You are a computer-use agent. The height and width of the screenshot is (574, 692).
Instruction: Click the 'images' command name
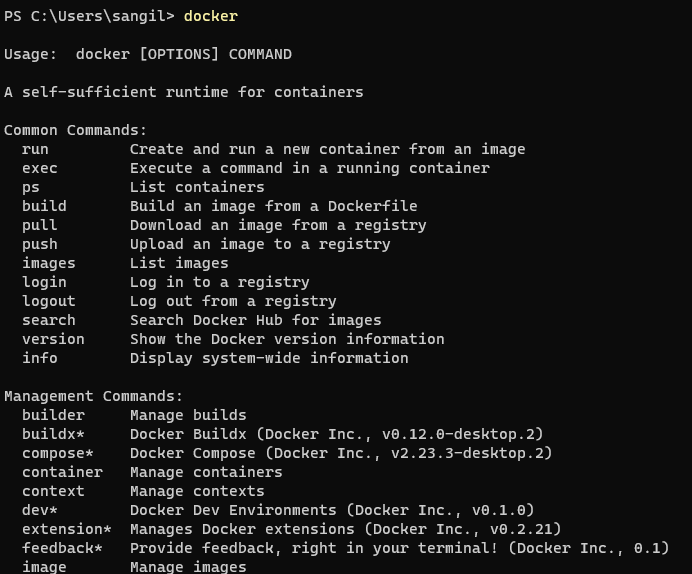[49, 263]
